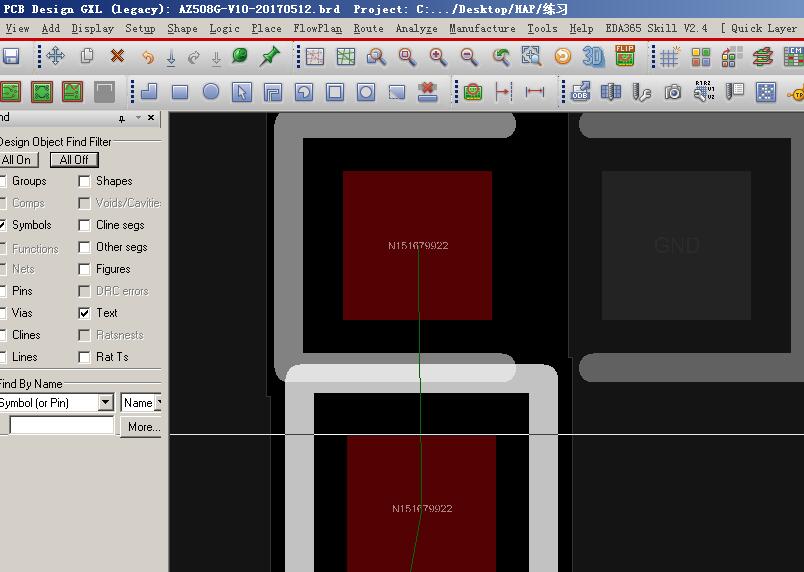
Task: Toggle the Cline segs checkbox
Action: (x=85, y=225)
